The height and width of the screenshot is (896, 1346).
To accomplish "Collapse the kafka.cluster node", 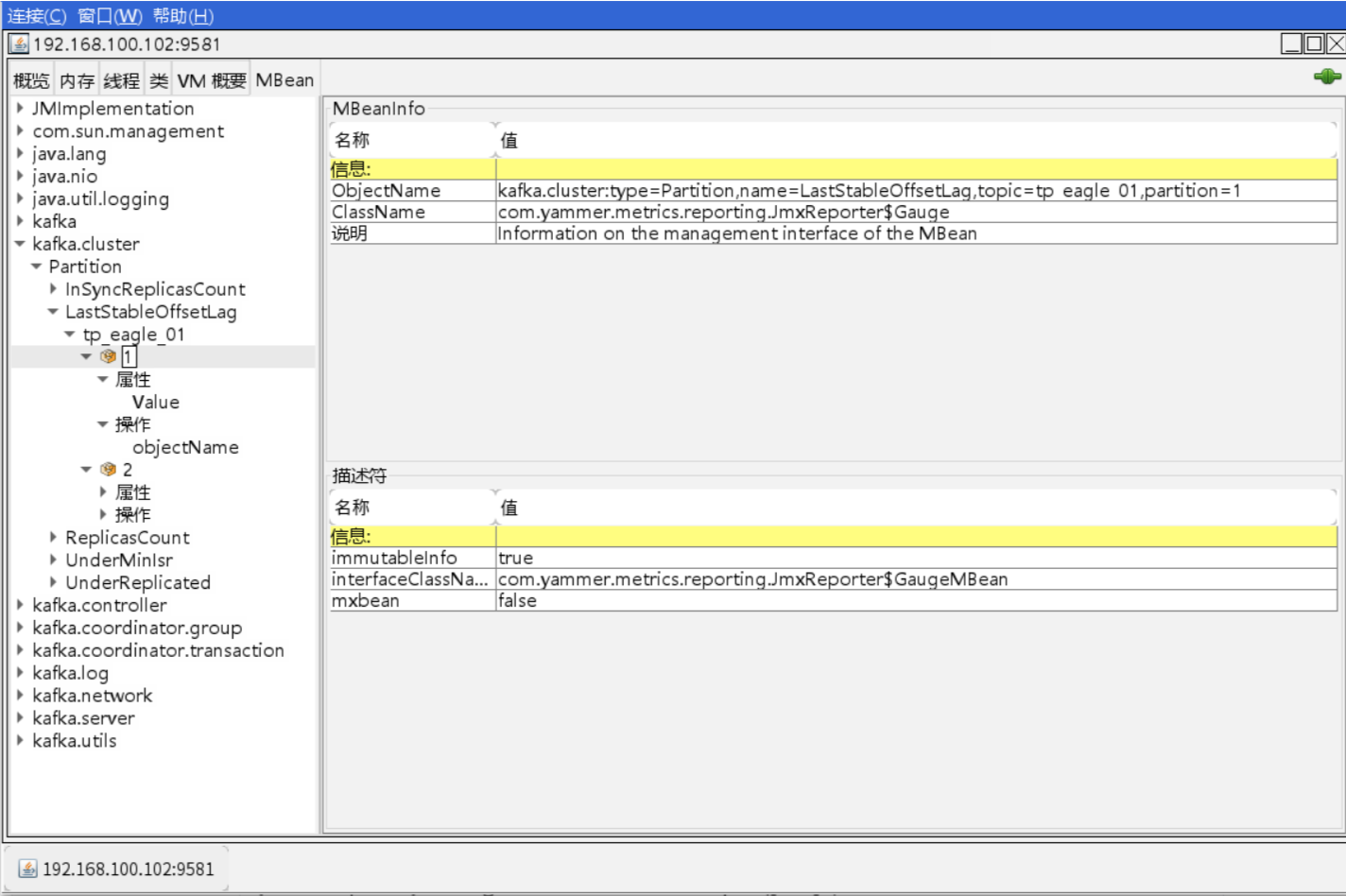I will pos(20,243).
